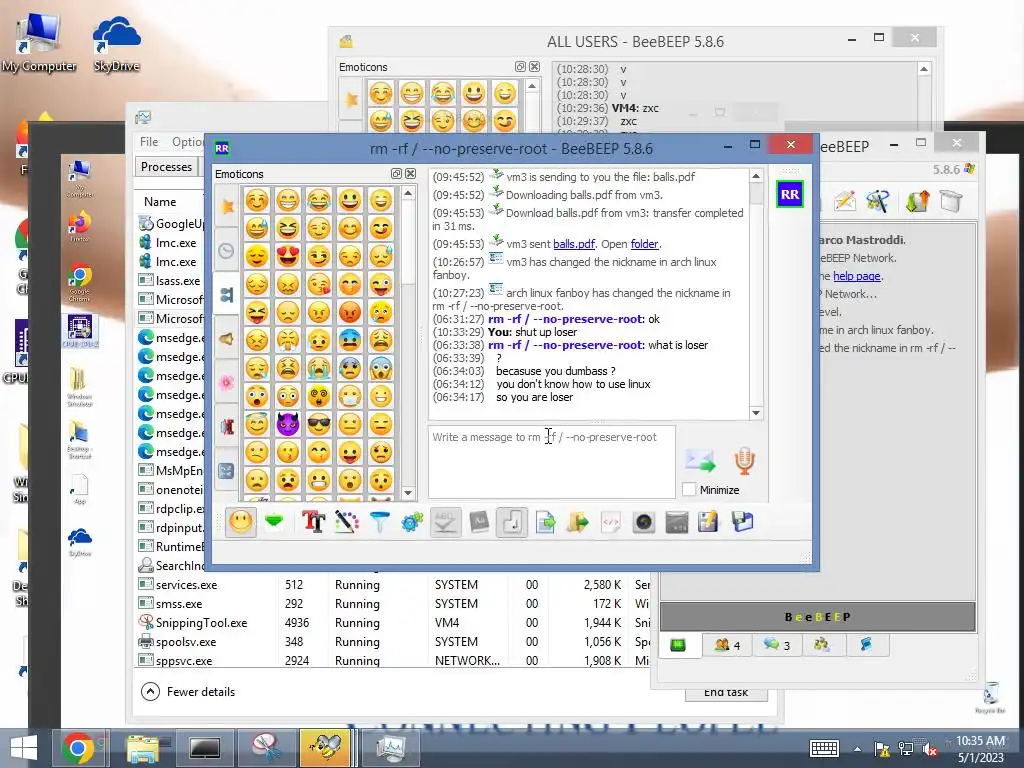This screenshot has width=1024, height=768.
Task: Select services.exe row in Task Manager
Action: point(393,584)
